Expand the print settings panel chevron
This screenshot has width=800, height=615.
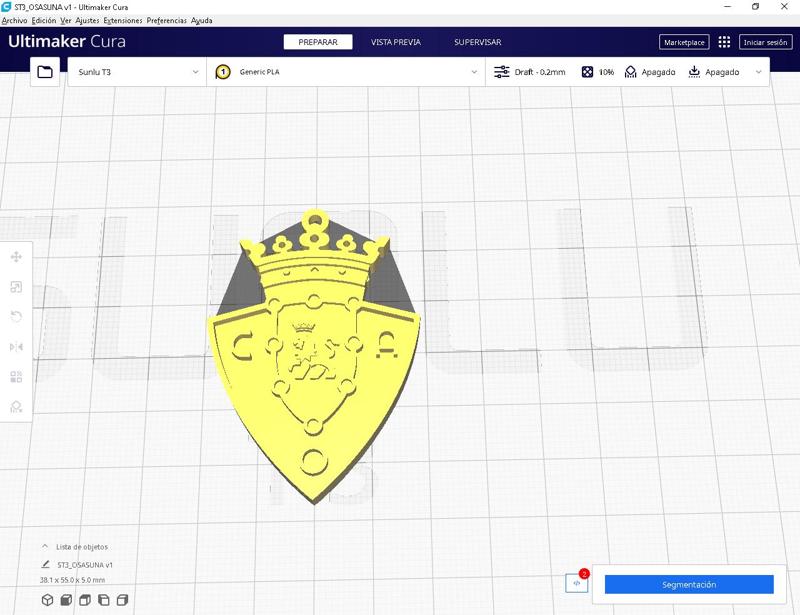[x=757, y=71]
